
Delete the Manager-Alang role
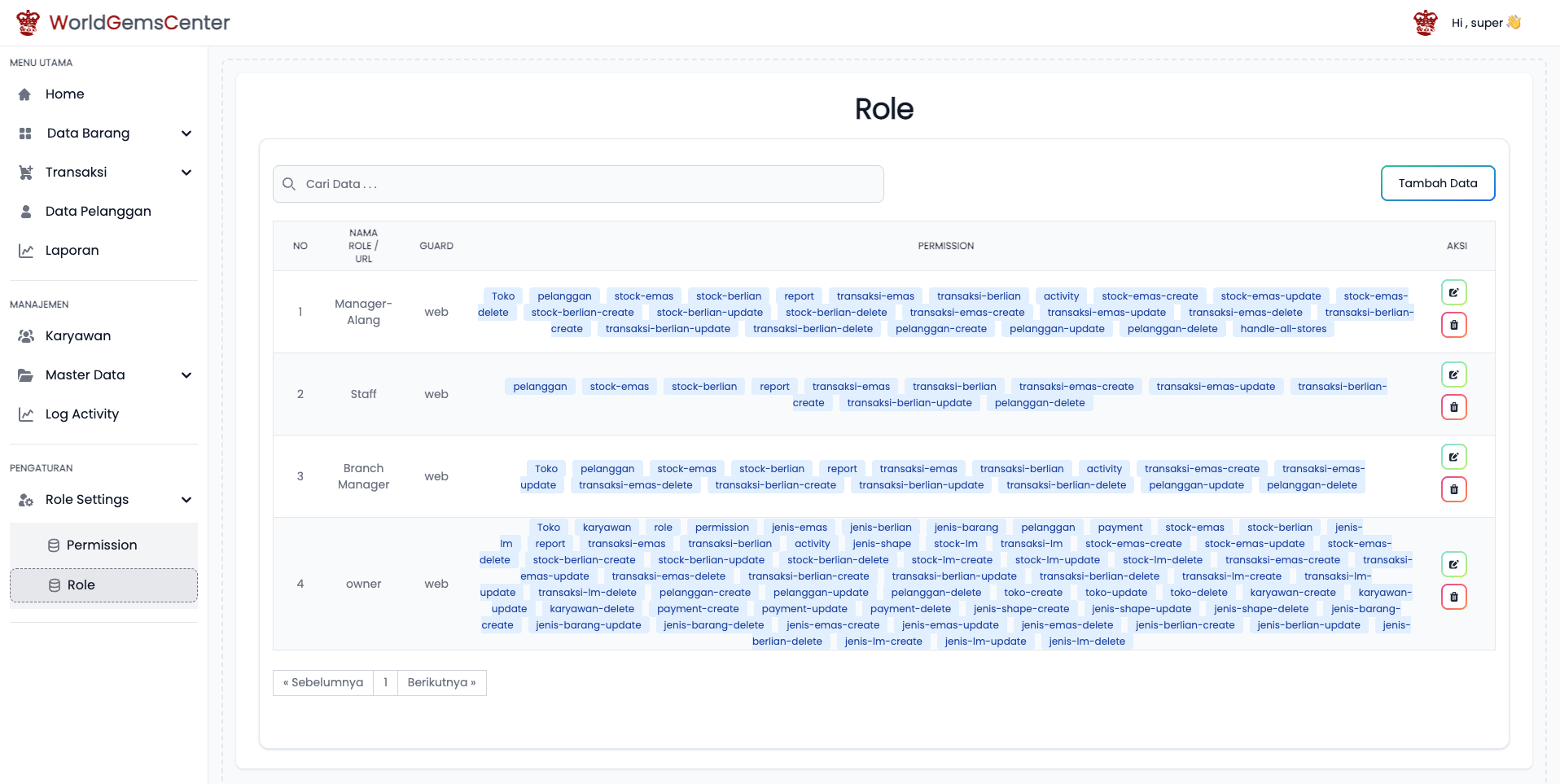(x=1454, y=325)
